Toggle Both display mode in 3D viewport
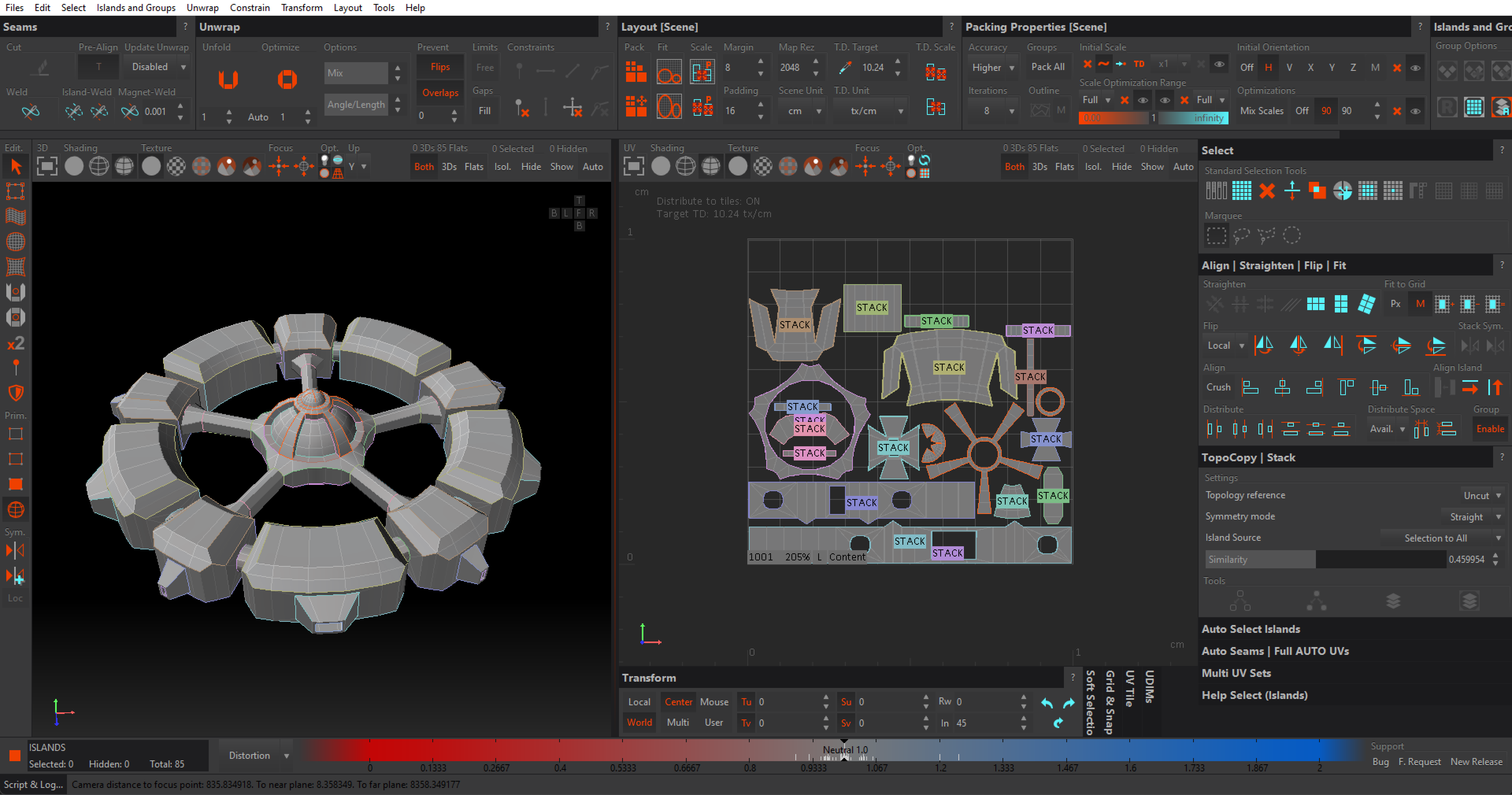Viewport: 1512px width, 795px height. [x=424, y=166]
